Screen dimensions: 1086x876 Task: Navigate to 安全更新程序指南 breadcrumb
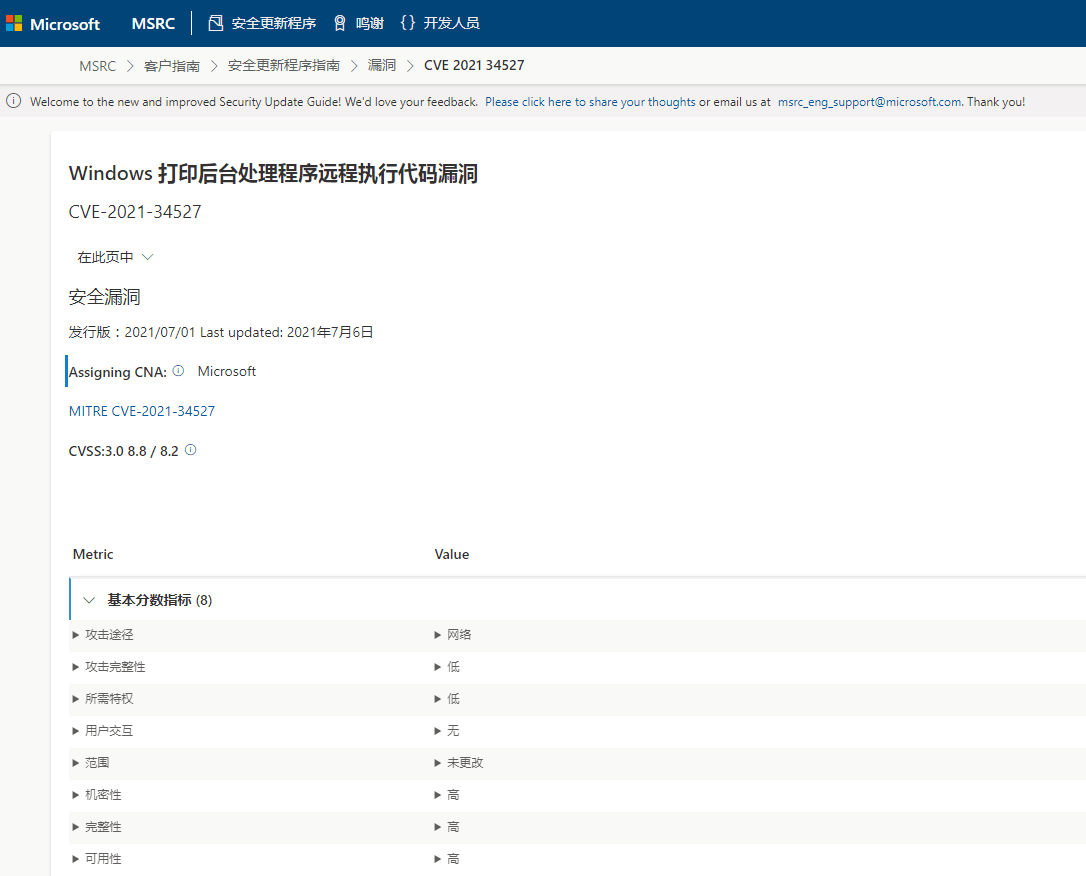[x=283, y=66]
